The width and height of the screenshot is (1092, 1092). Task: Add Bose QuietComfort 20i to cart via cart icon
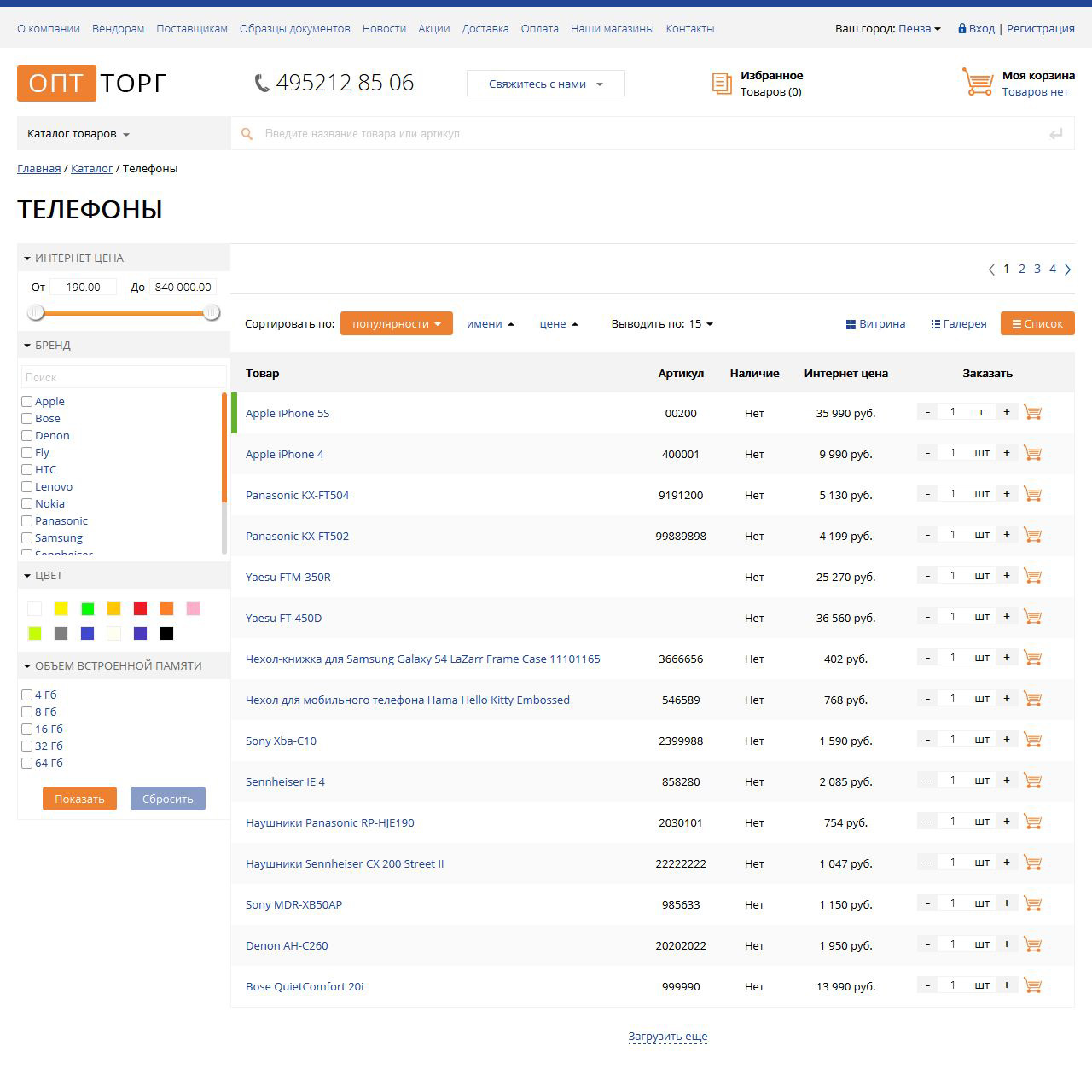tap(1032, 986)
